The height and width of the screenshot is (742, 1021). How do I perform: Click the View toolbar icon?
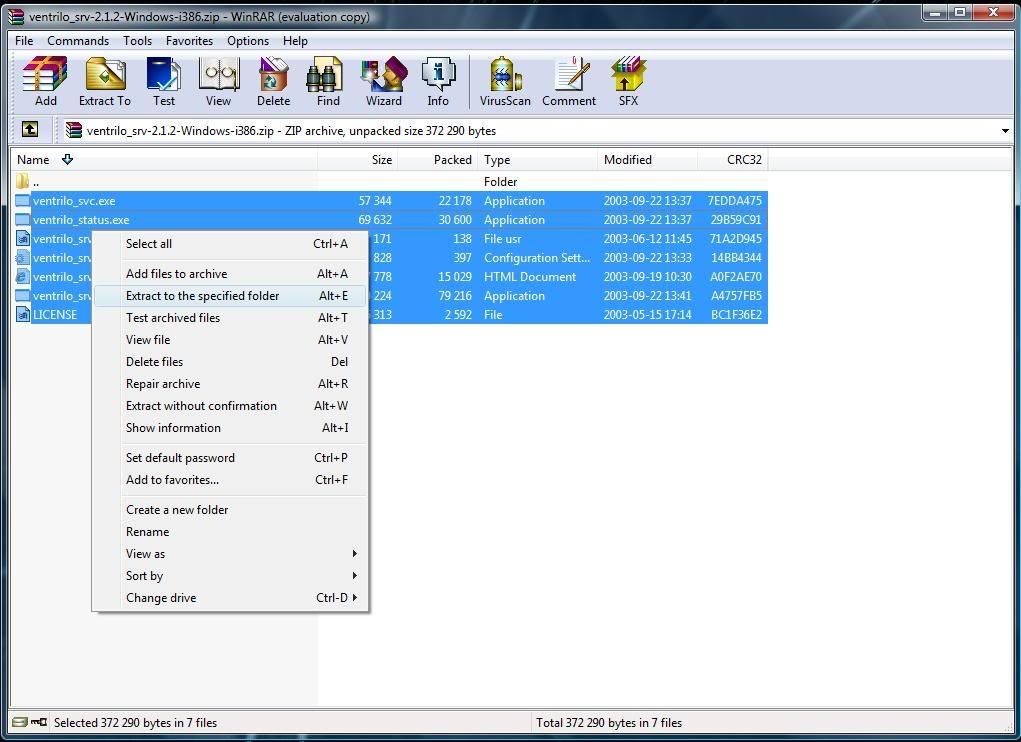click(218, 81)
